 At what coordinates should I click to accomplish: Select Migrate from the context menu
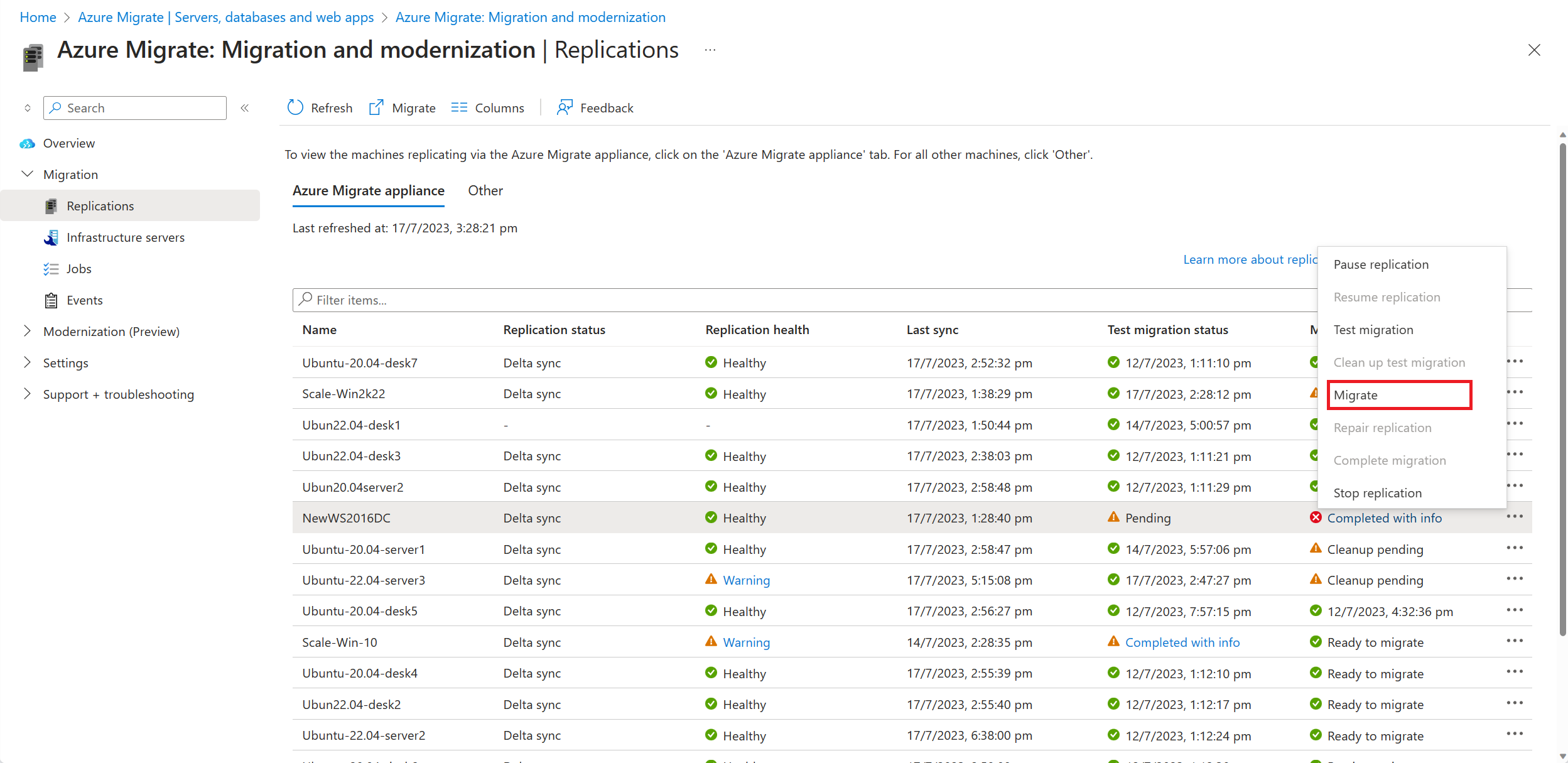coord(1356,394)
